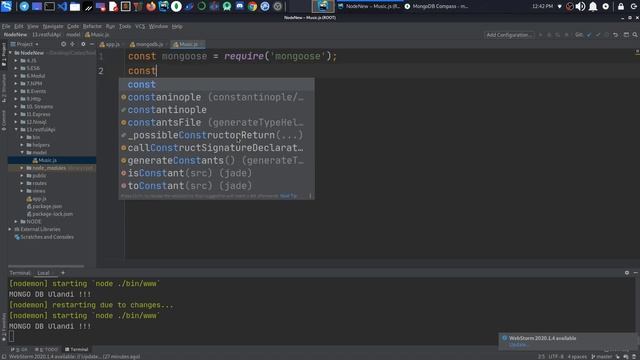Switch to the mongodb.js editor tab
Viewport: 640px width, 360px height.
147,44
